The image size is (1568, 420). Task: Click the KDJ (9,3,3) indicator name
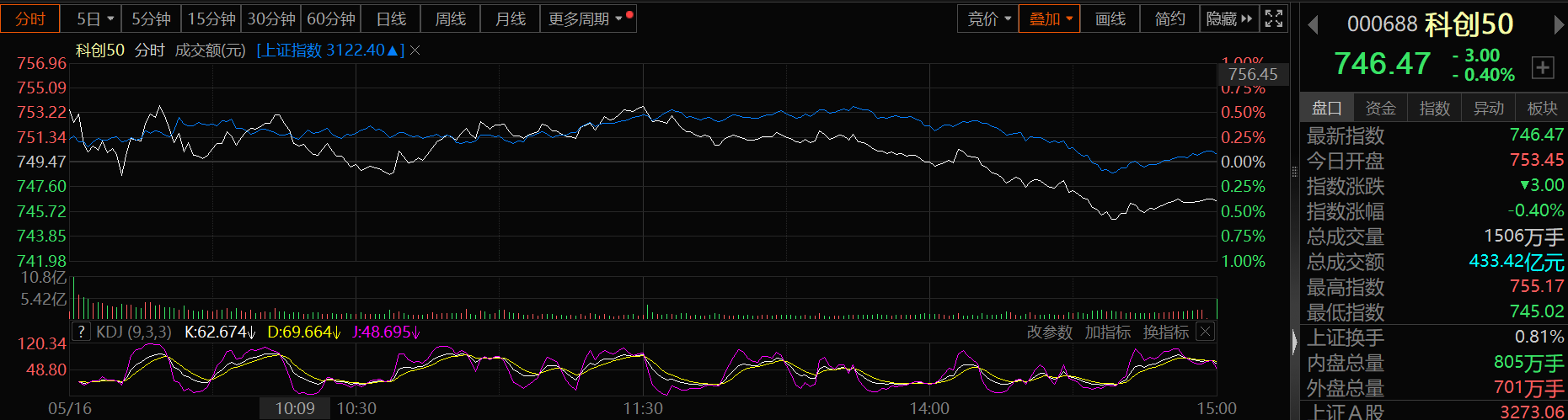pyautogui.click(x=134, y=332)
